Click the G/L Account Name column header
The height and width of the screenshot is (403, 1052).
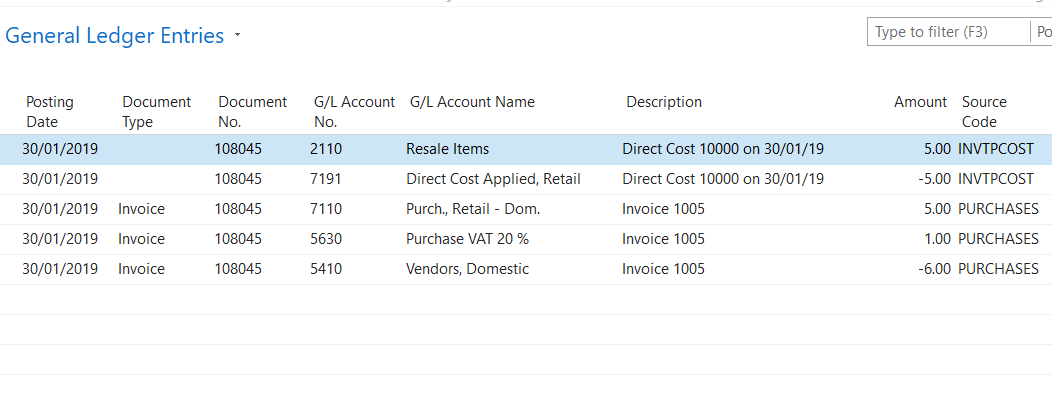472,102
